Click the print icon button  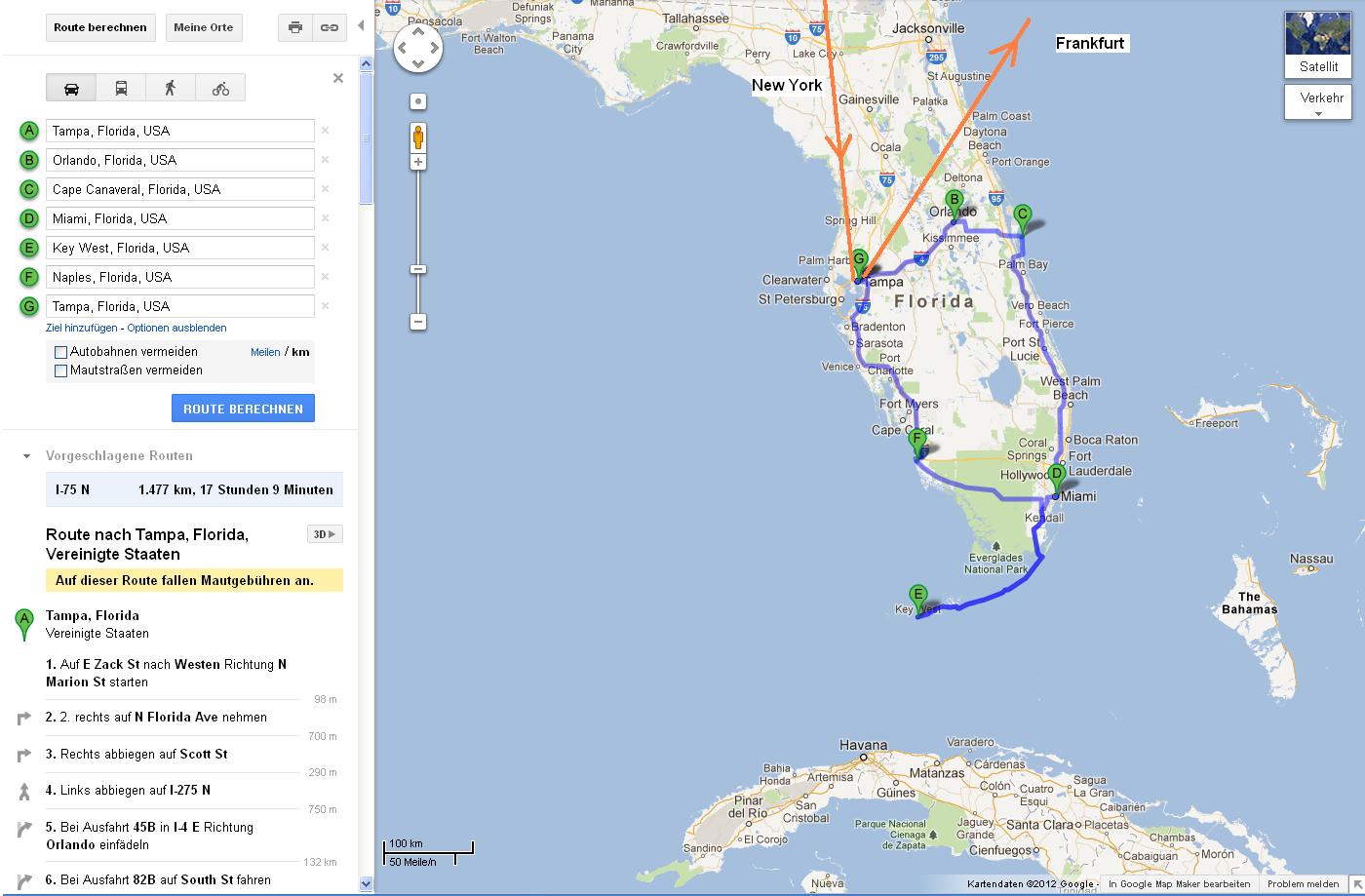[295, 27]
